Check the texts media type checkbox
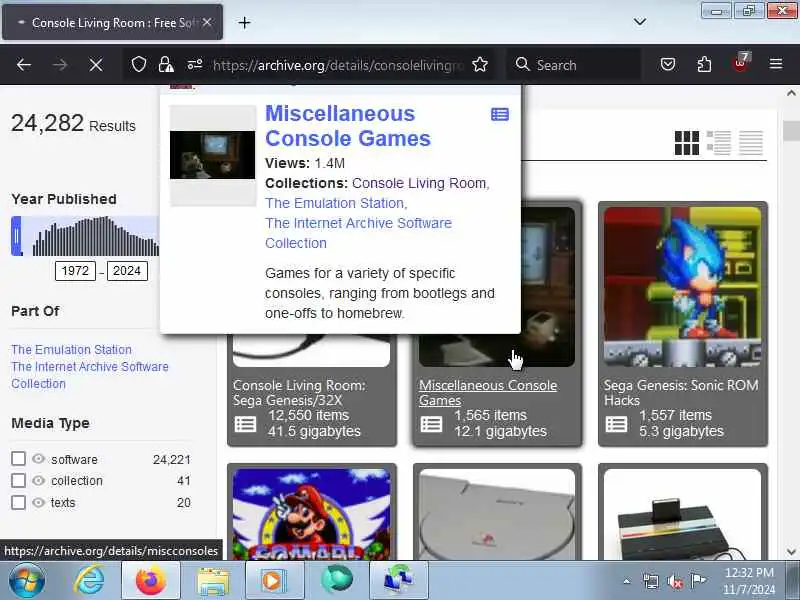This screenshot has width=800, height=600. (18, 503)
